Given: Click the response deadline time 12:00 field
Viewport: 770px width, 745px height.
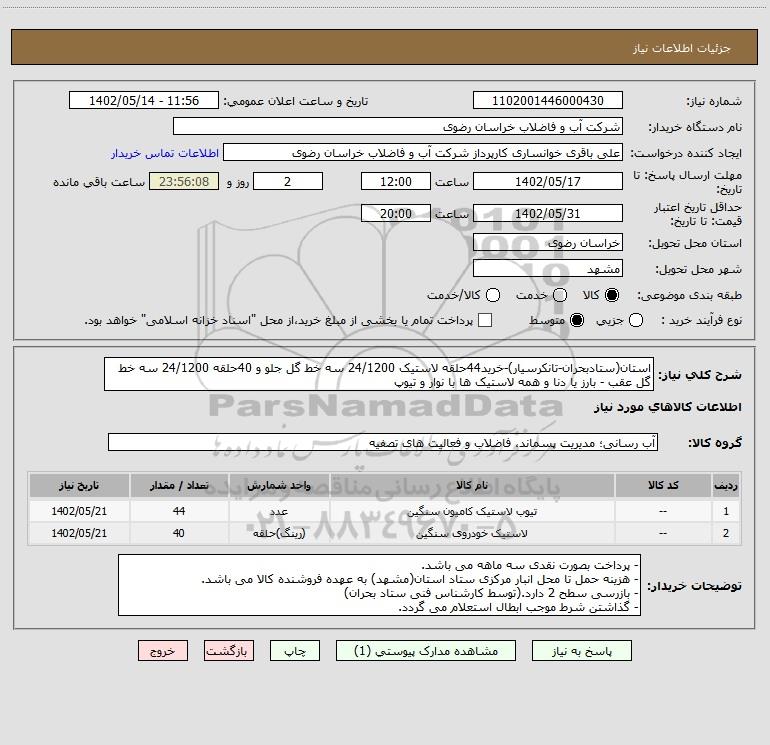Looking at the screenshot, I should click(x=396, y=182).
